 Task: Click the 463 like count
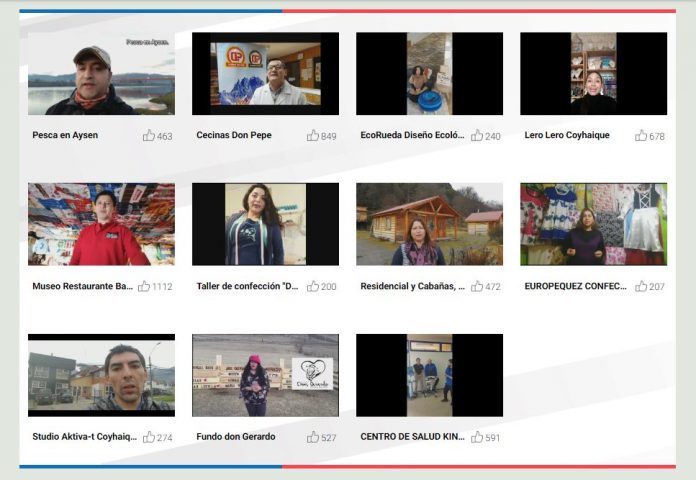point(165,136)
